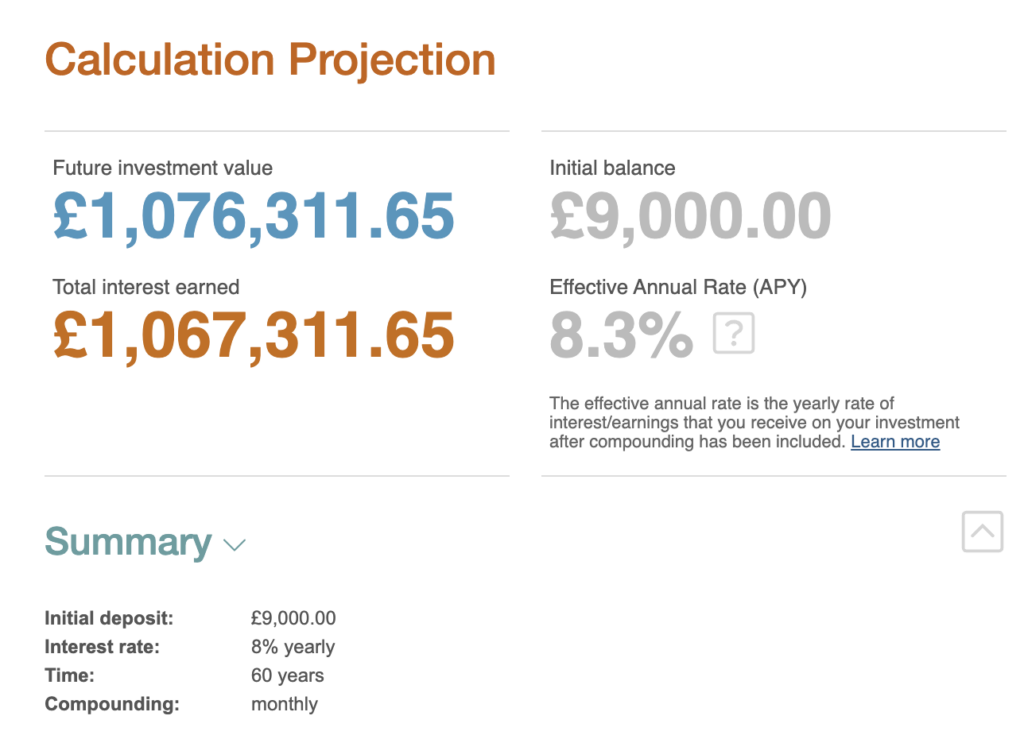Click the scroll-to-top arrow icon
Screen dimensions: 1024x739
(982, 532)
